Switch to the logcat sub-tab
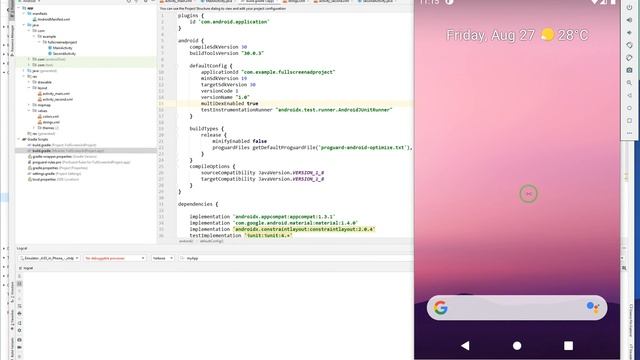 coord(26,268)
